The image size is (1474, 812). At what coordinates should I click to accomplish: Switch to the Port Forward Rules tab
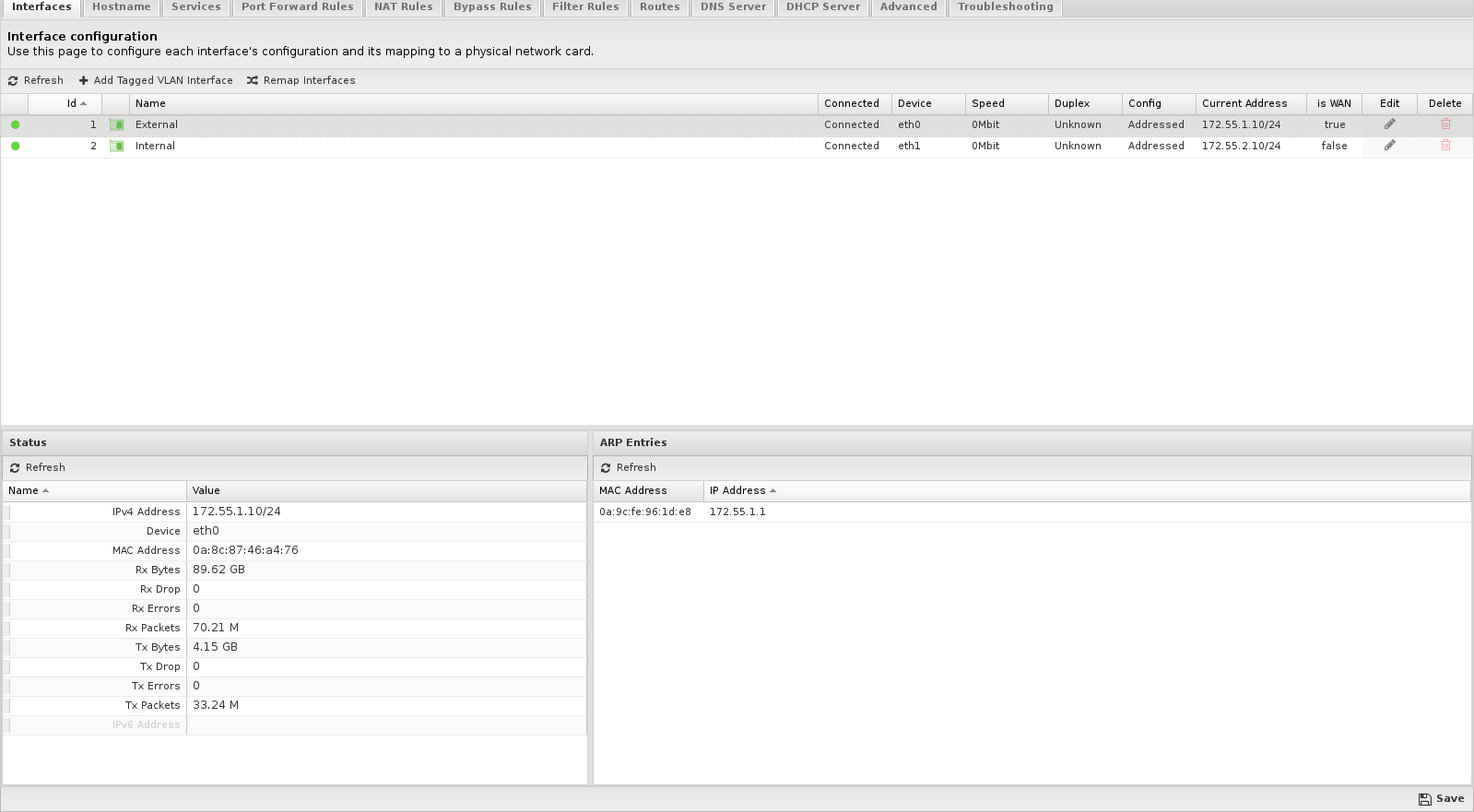click(297, 7)
